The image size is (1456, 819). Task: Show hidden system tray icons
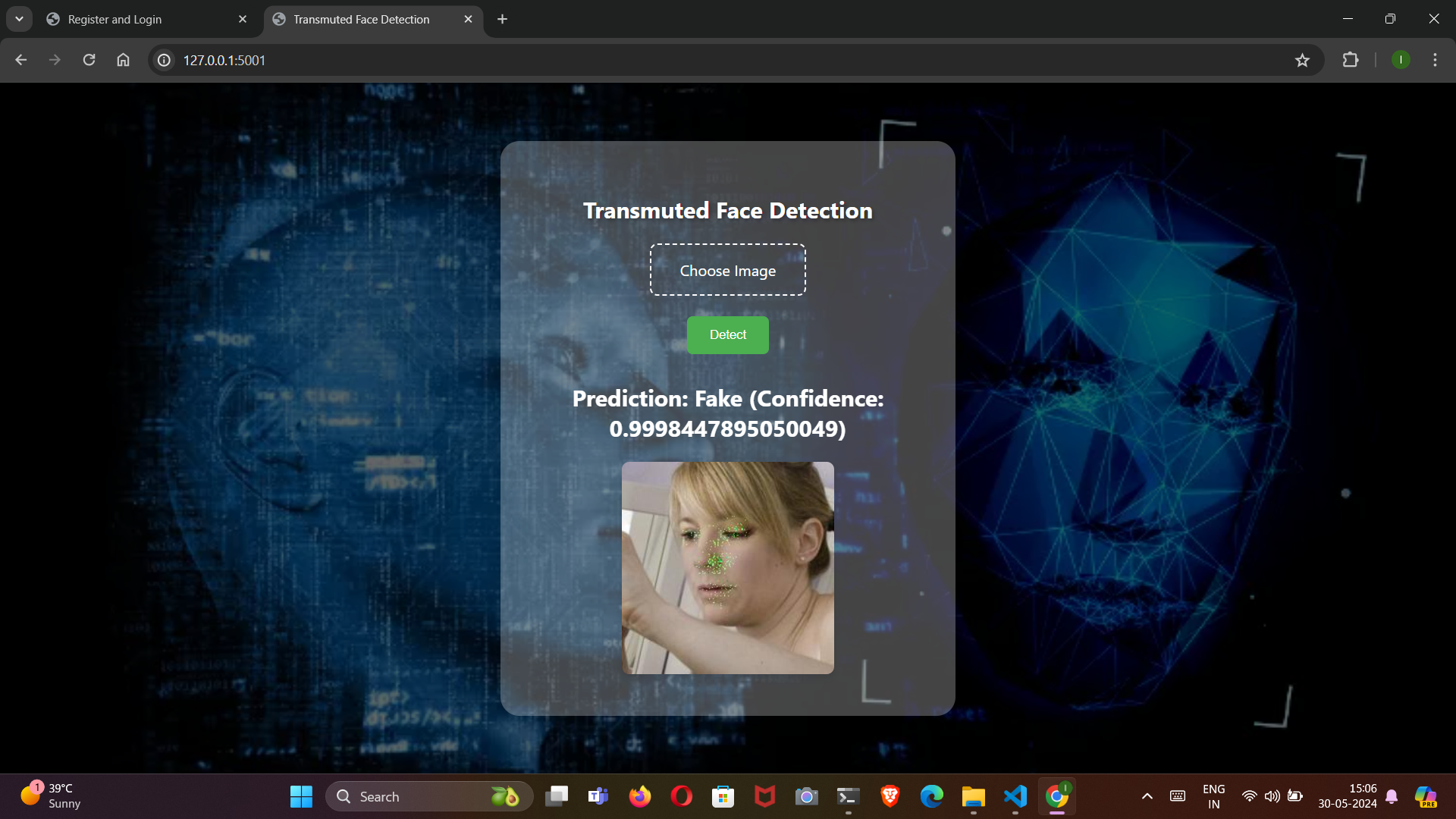tap(1147, 796)
